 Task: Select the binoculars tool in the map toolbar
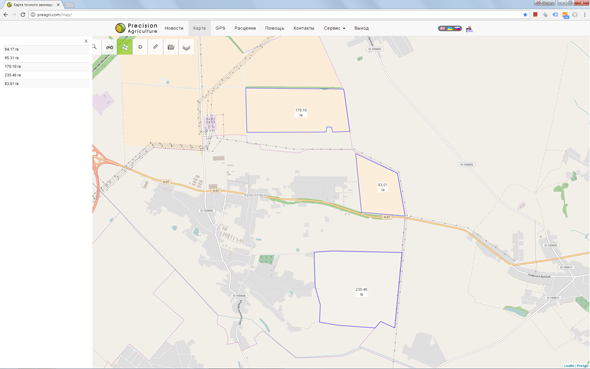coord(109,47)
